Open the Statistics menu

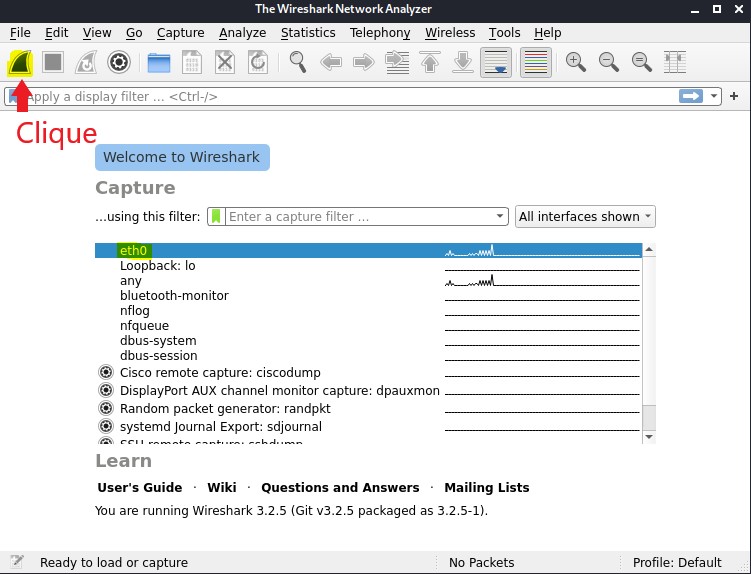tap(308, 33)
